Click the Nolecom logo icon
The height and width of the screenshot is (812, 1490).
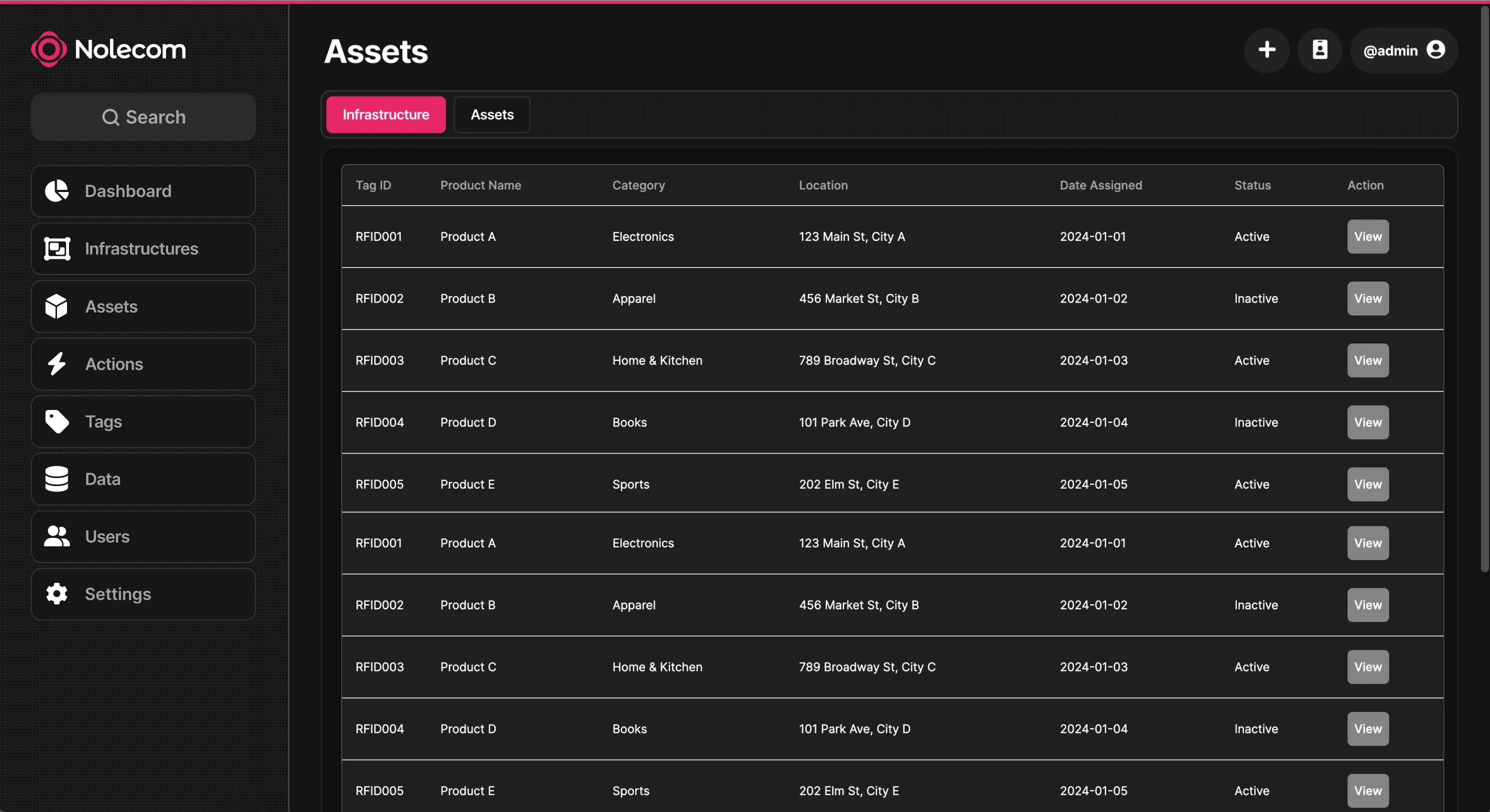tap(48, 49)
